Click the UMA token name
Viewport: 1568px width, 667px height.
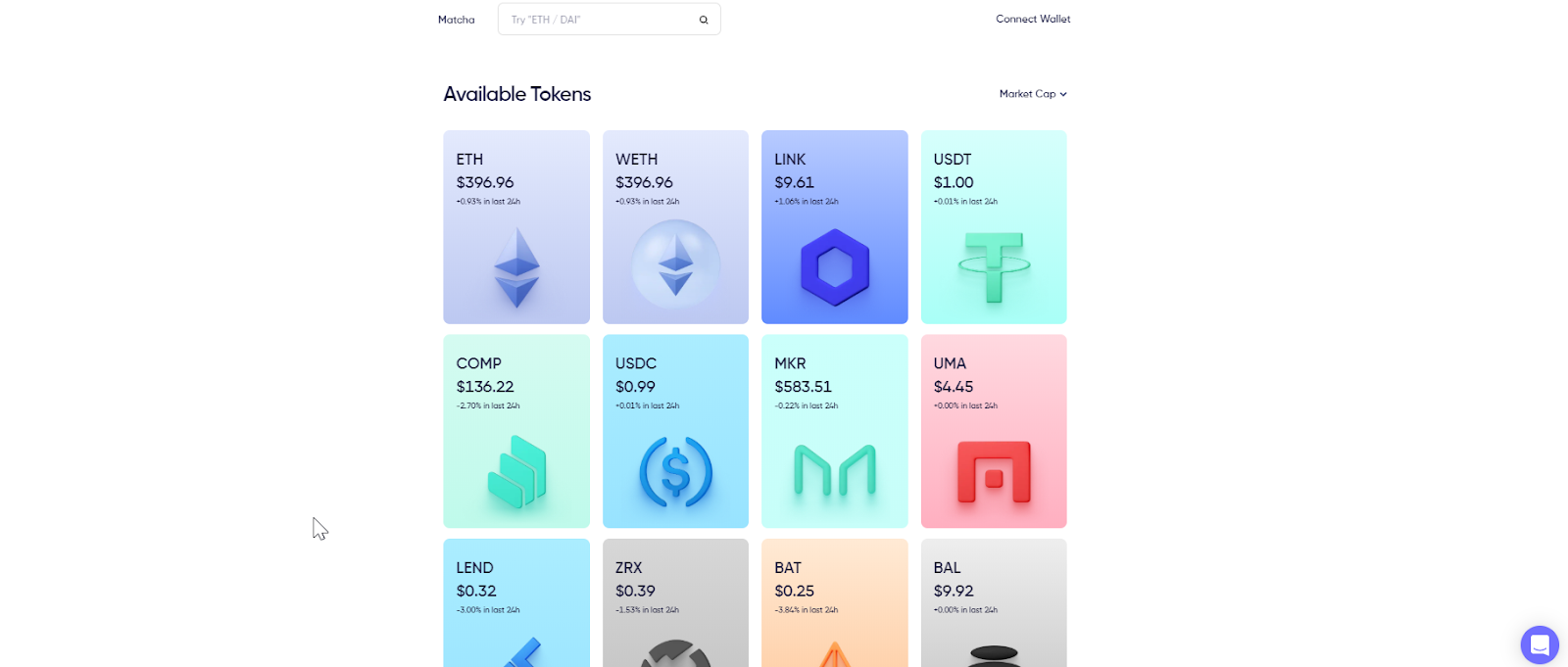click(x=950, y=363)
